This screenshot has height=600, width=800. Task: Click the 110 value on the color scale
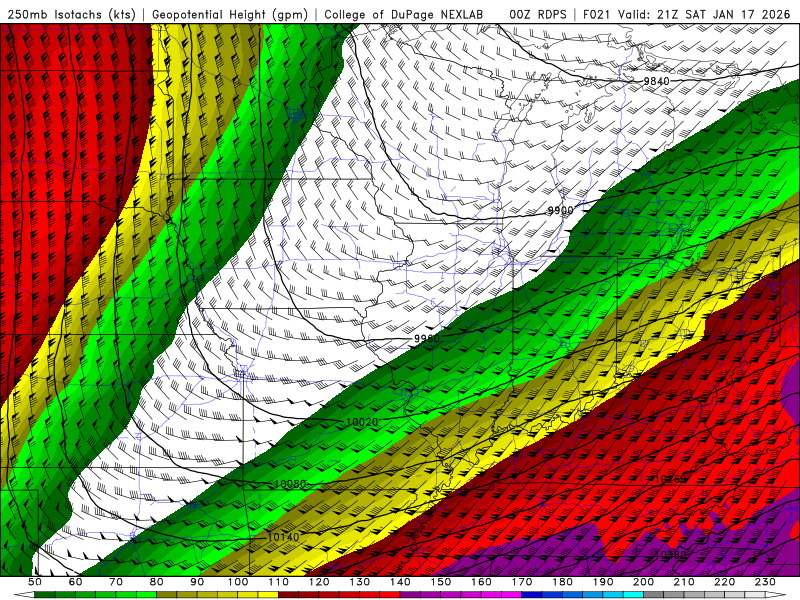(x=278, y=582)
